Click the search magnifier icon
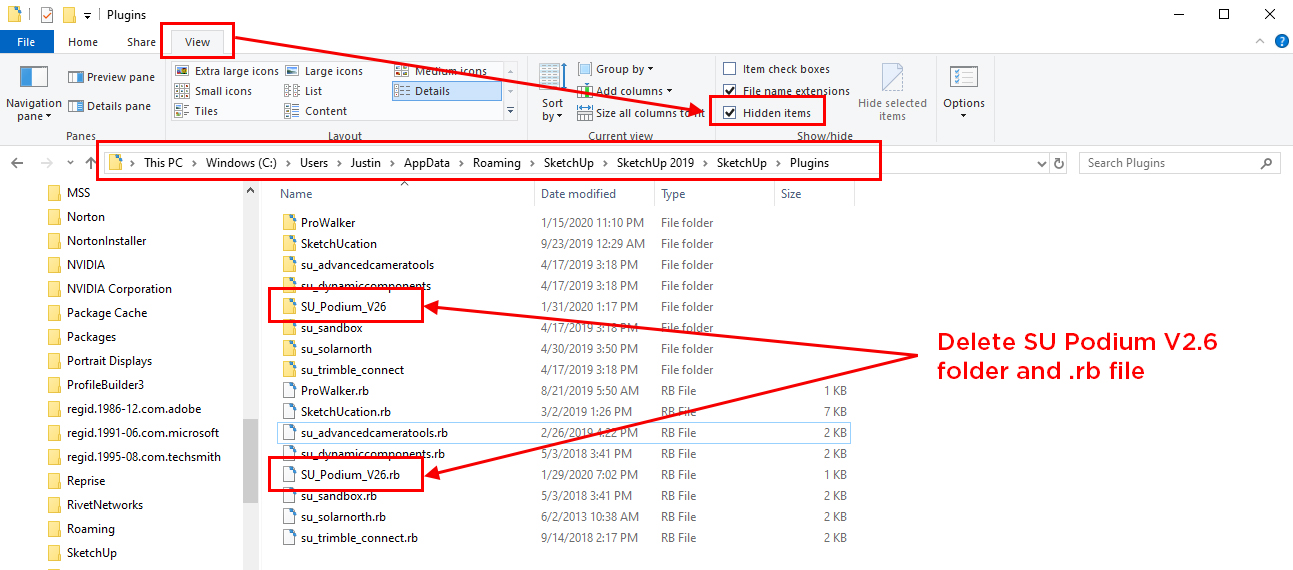 coord(1266,163)
